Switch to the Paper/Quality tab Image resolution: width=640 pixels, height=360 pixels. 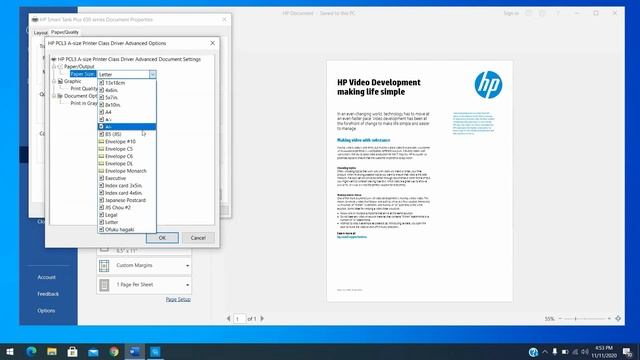(64, 32)
